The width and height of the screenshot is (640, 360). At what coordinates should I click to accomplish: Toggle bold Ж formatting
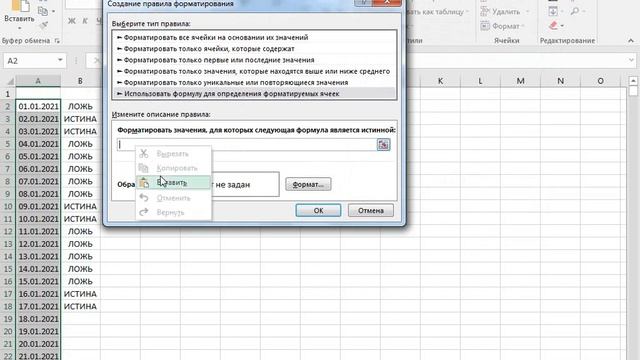[x=72, y=21]
